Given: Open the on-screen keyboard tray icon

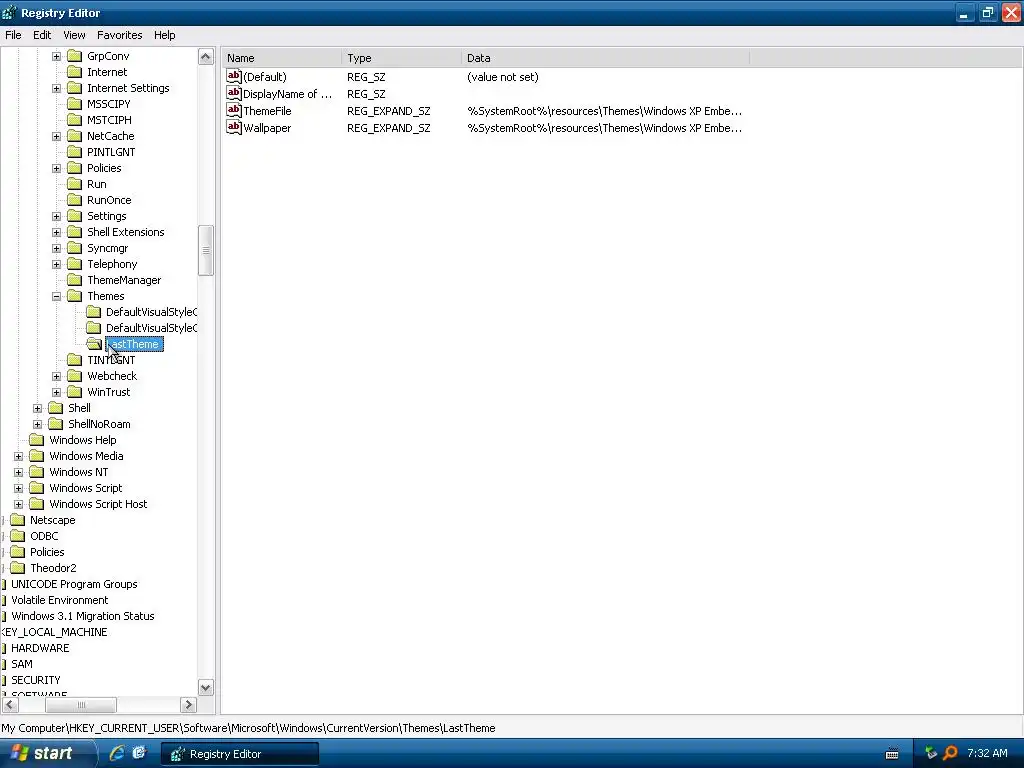Looking at the screenshot, I should pyautogui.click(x=892, y=754).
